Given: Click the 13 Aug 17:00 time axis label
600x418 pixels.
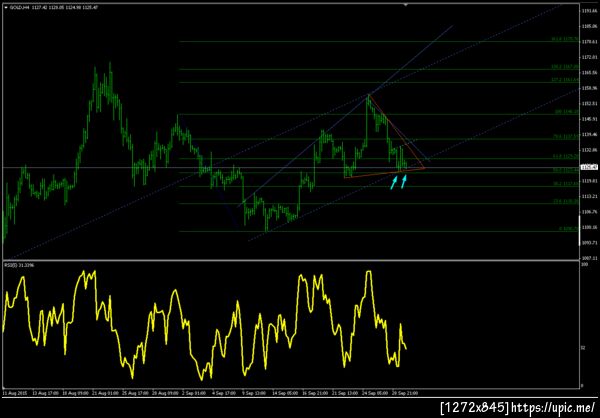Looking at the screenshot, I should (45, 393).
